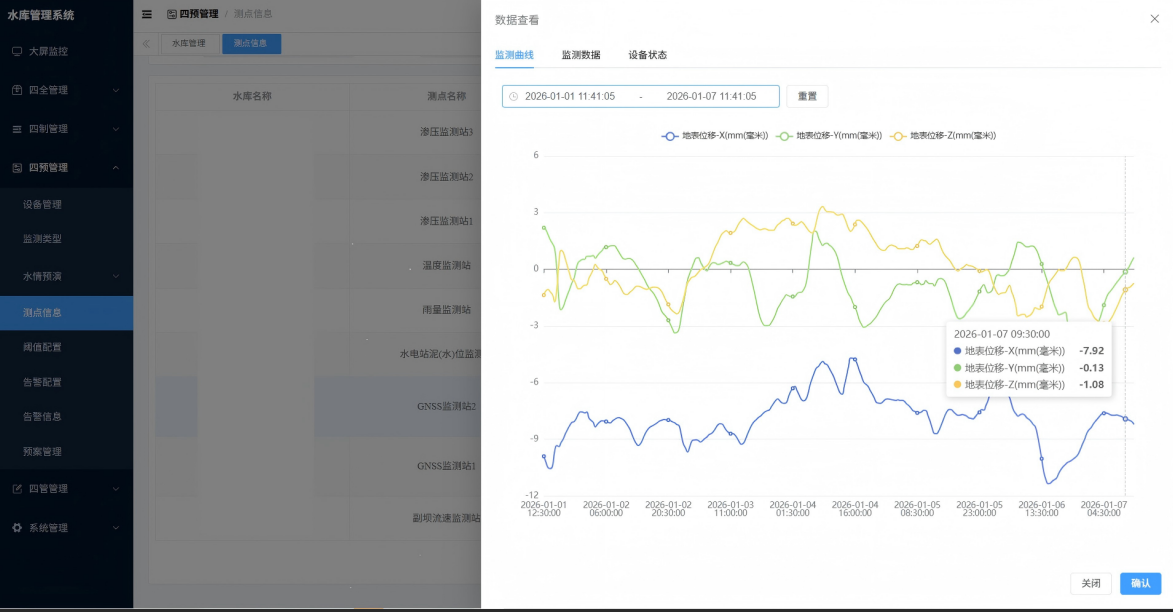The height and width of the screenshot is (612, 1173).
Task: Click the hamburger menu collapse icon
Action: (147, 14)
